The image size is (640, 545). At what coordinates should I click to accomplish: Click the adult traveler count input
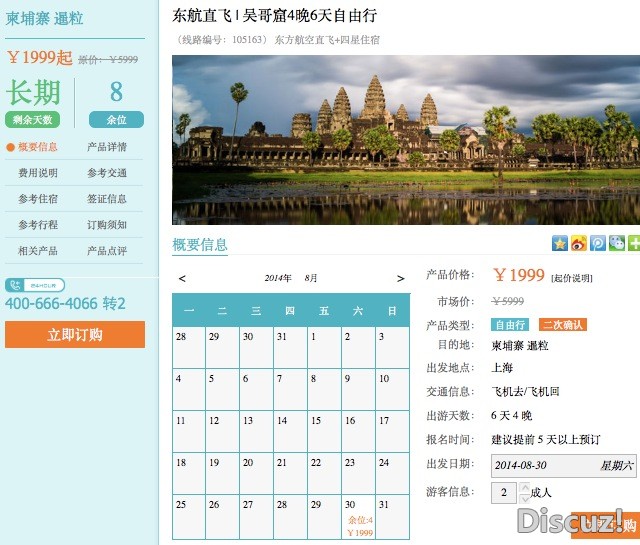click(x=504, y=492)
